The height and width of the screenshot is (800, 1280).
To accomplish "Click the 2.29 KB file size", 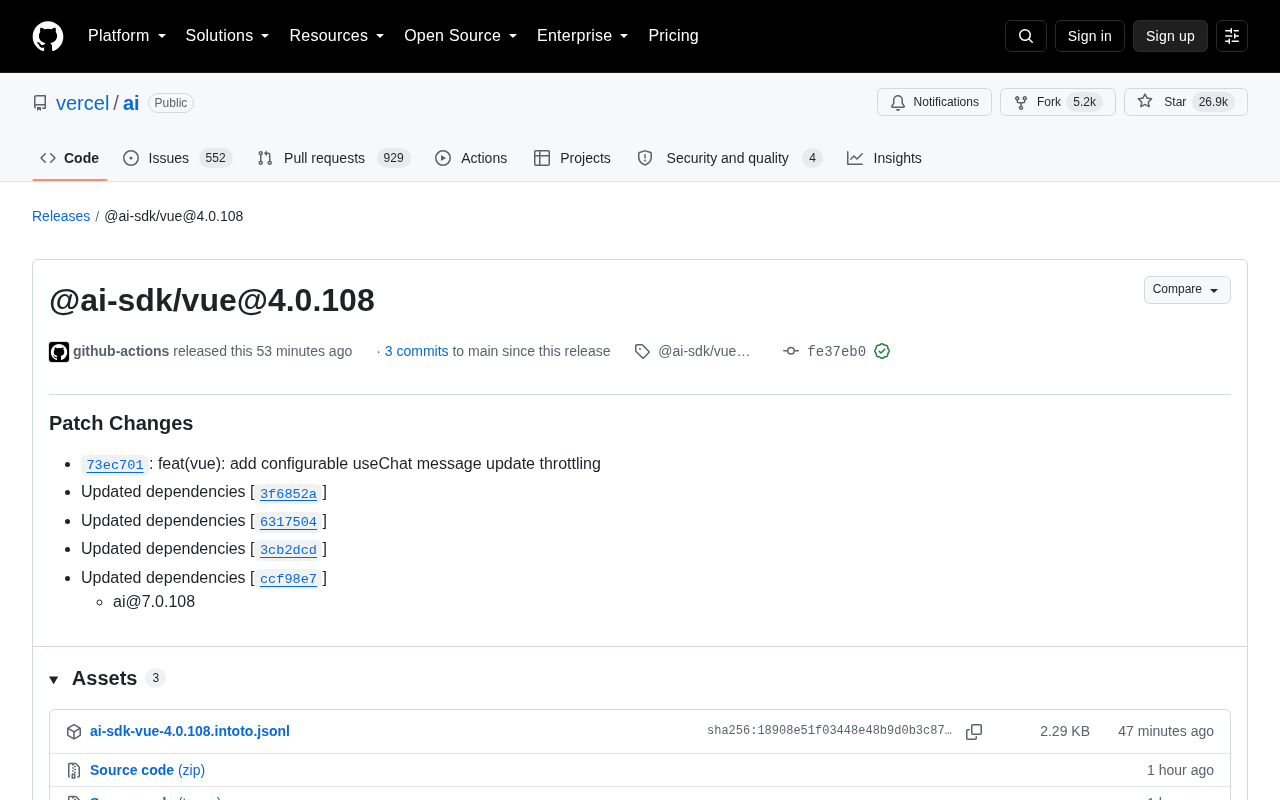I will (x=1065, y=731).
